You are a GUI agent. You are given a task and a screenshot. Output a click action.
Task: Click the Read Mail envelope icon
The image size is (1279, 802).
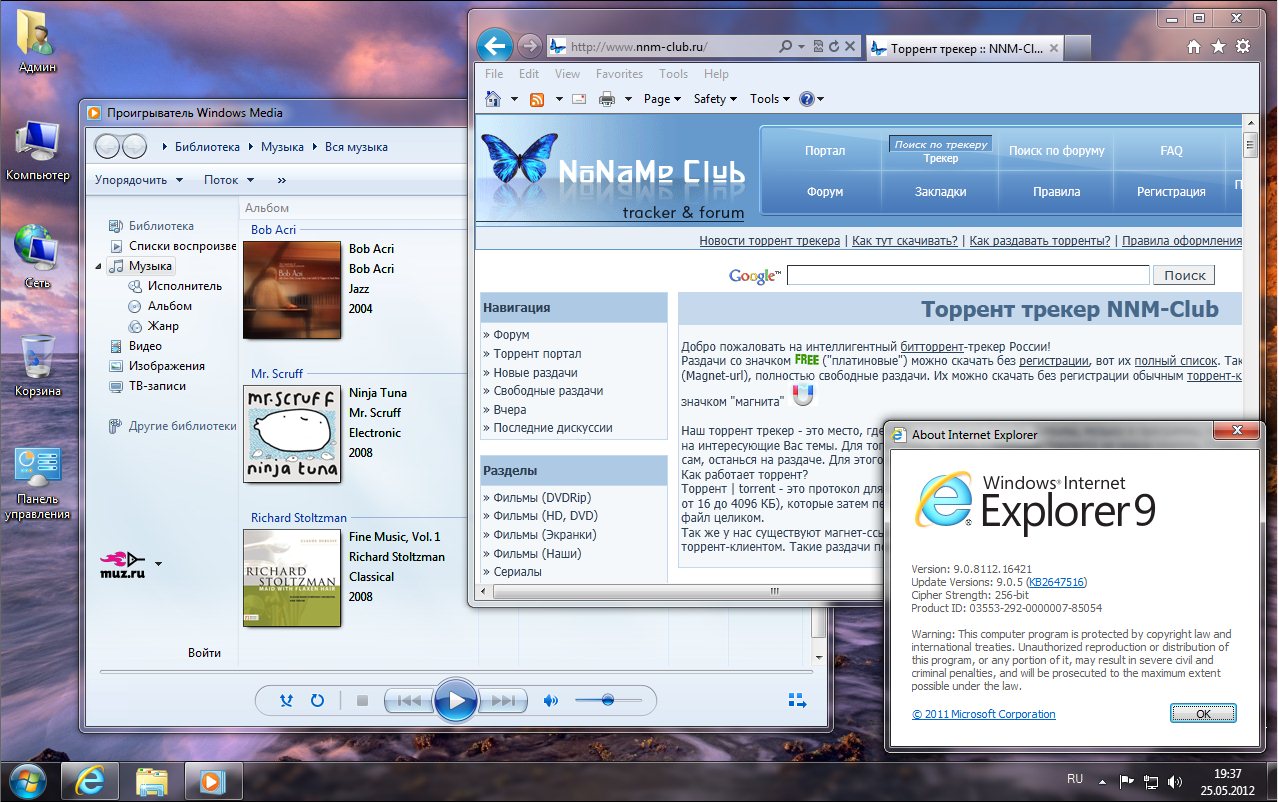[x=579, y=99]
